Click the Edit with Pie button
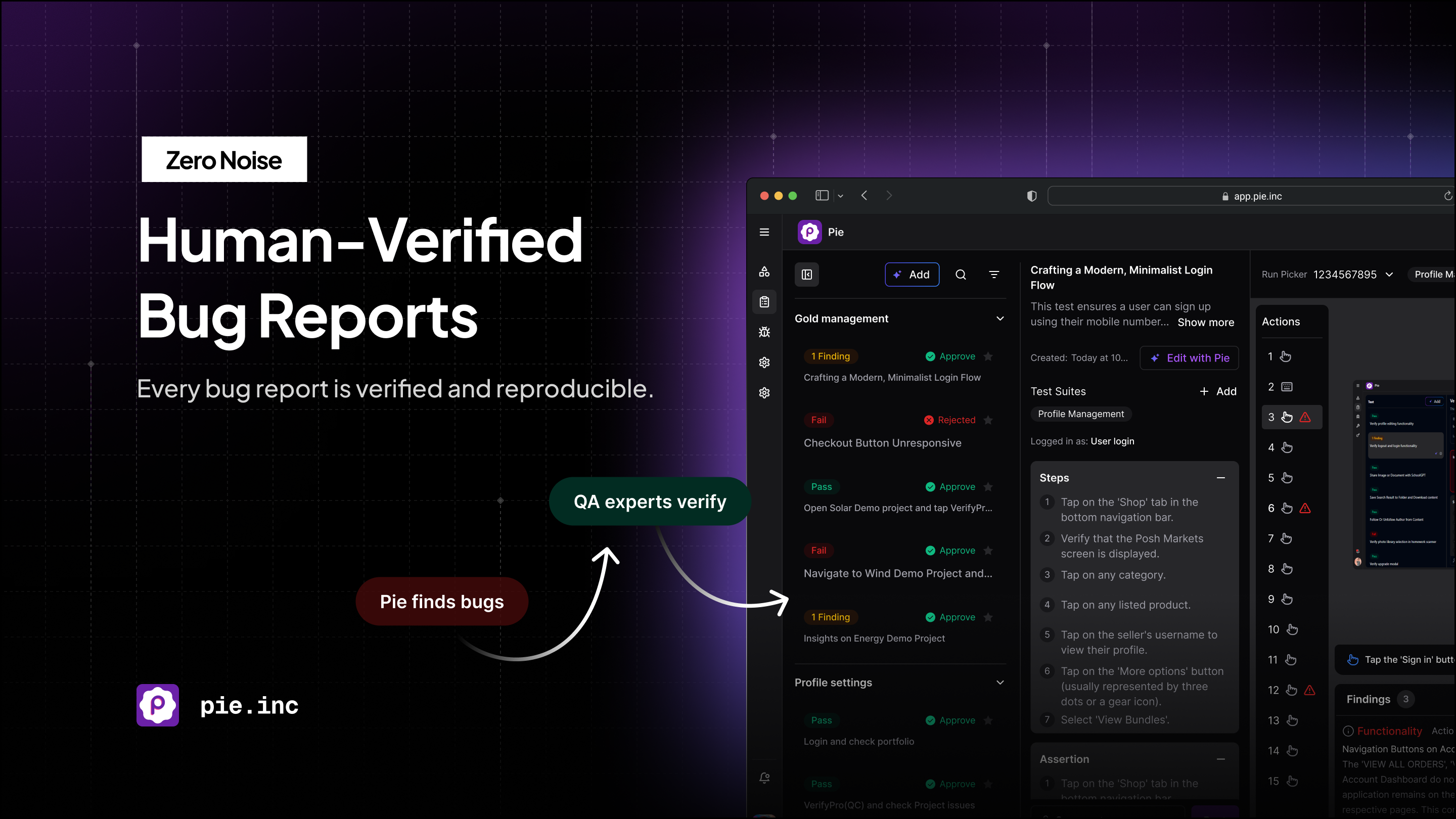The image size is (1456, 819). (x=1189, y=358)
